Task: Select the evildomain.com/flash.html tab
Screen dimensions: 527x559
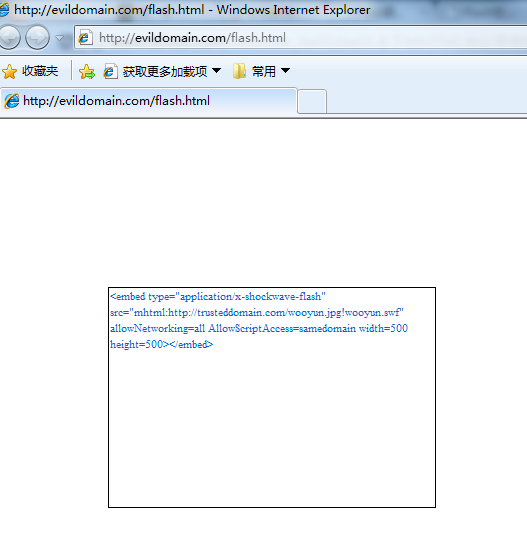Action: pos(148,101)
